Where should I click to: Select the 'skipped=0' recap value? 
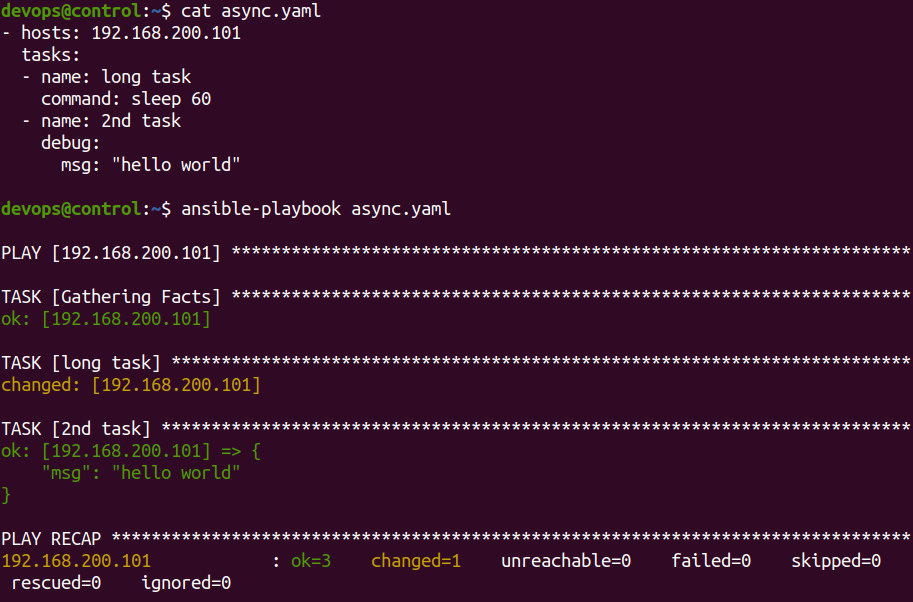click(836, 561)
